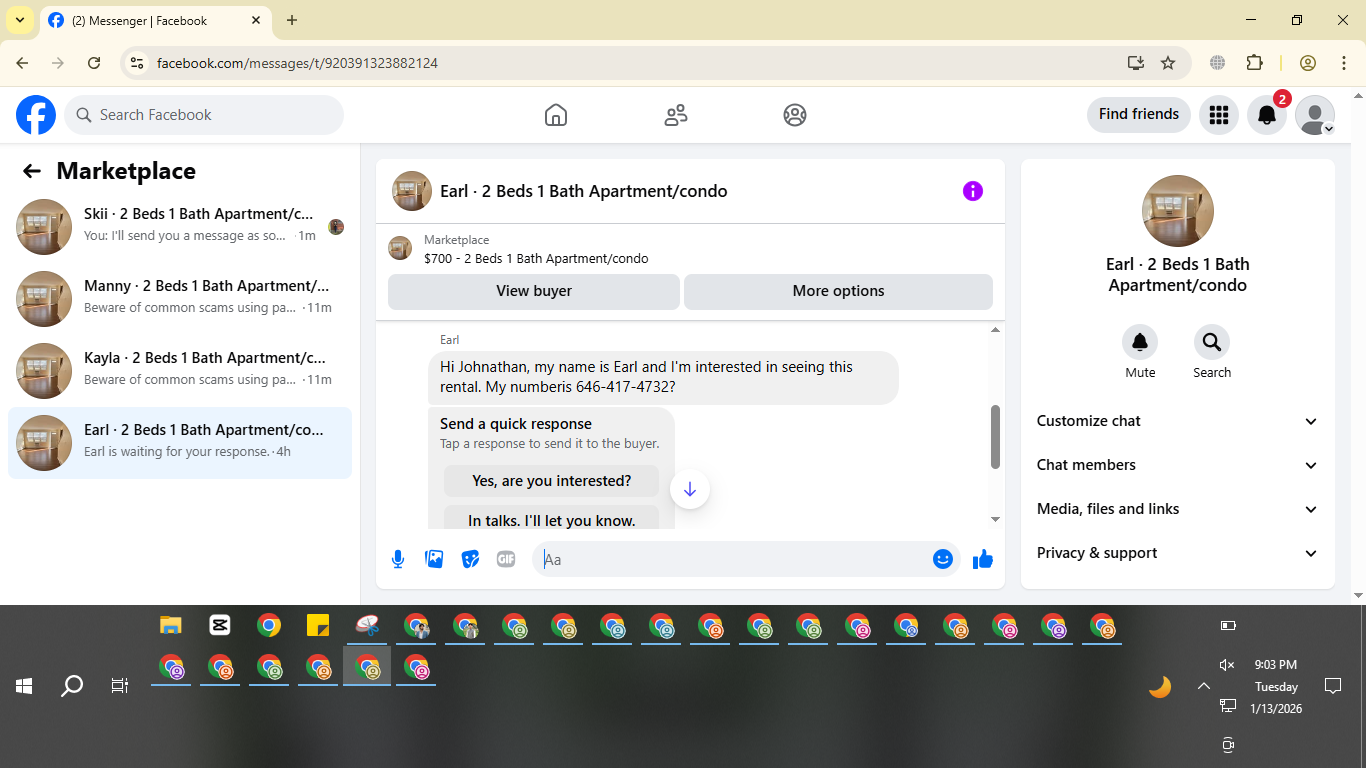The image size is (1366, 768).
Task: Click the Chrome address bar URL
Action: coord(297,63)
